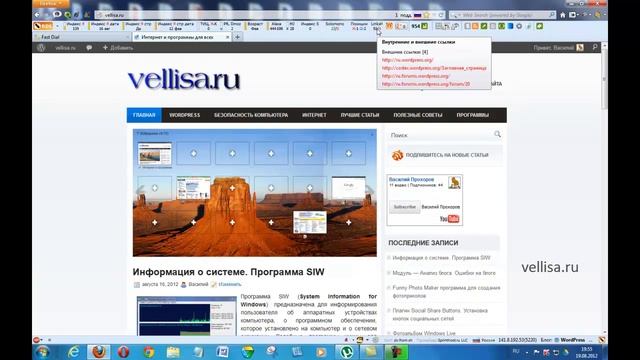
Task: Open Opera from the taskbar
Action: point(123,352)
